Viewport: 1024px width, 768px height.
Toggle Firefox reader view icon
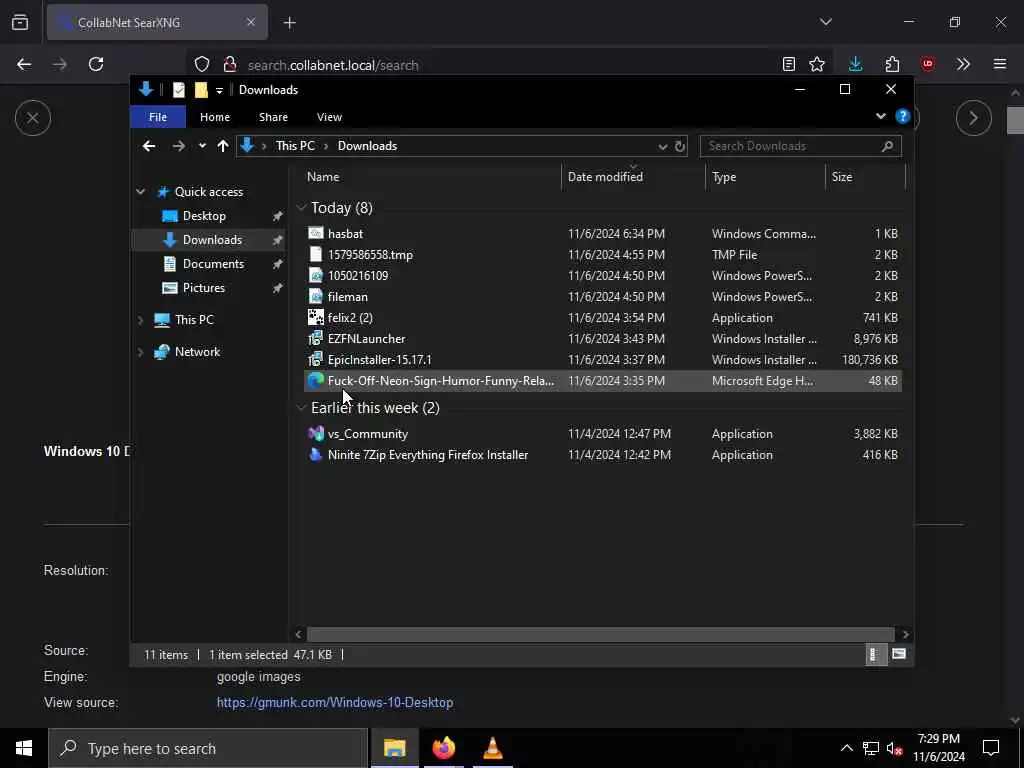point(788,64)
